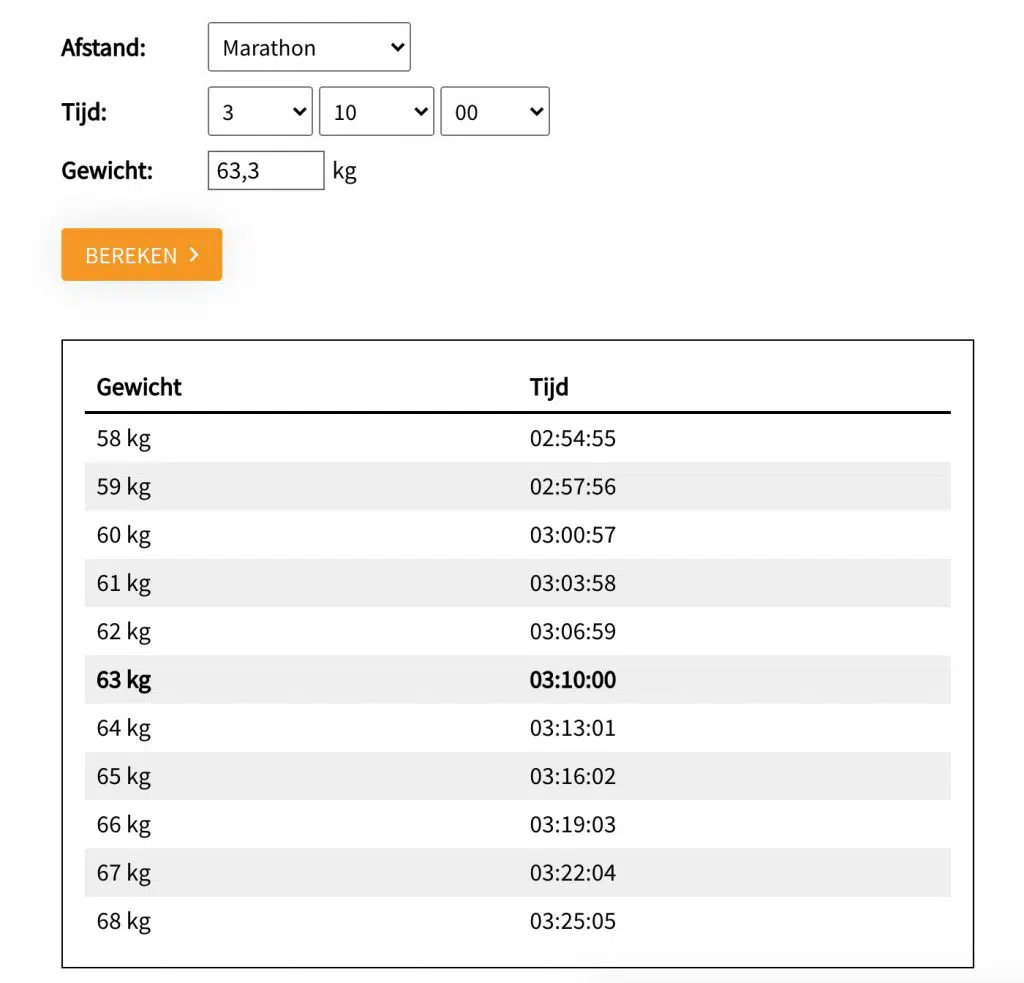Click the Gewicht input field
The height and width of the screenshot is (983, 1024).
(265, 171)
